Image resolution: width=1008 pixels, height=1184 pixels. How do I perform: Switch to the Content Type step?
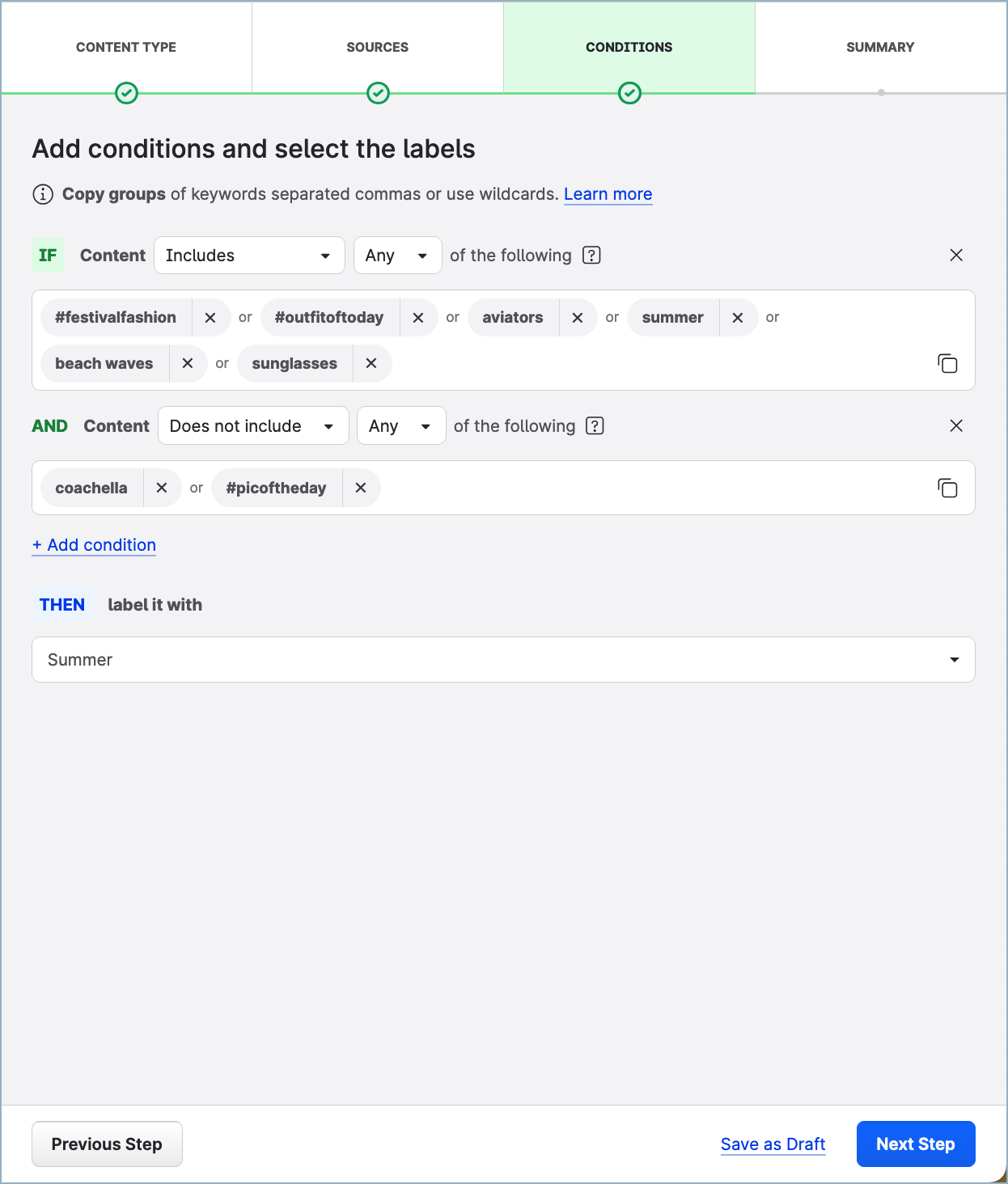[x=125, y=47]
